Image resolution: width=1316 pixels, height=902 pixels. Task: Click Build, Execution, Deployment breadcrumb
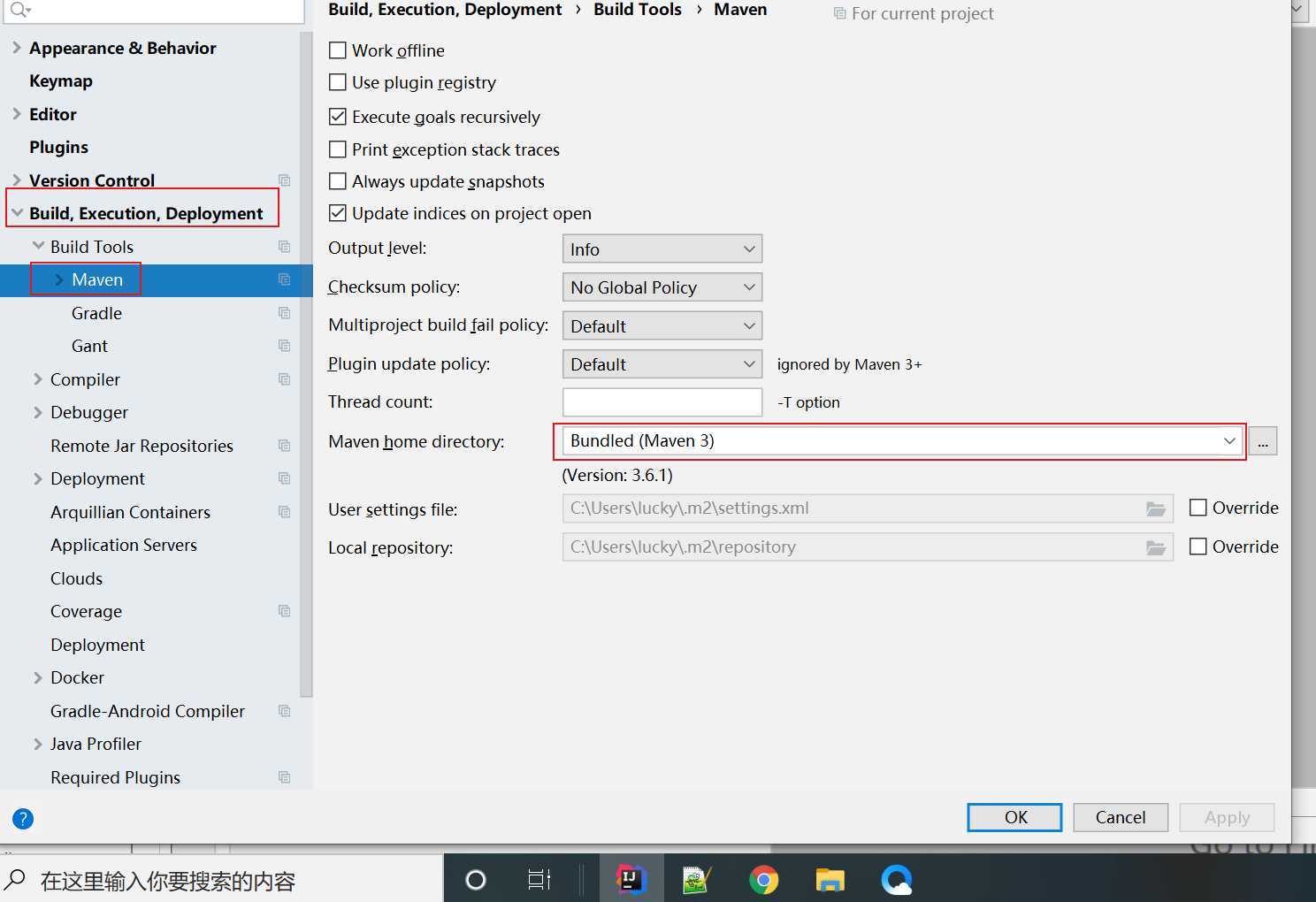click(445, 10)
